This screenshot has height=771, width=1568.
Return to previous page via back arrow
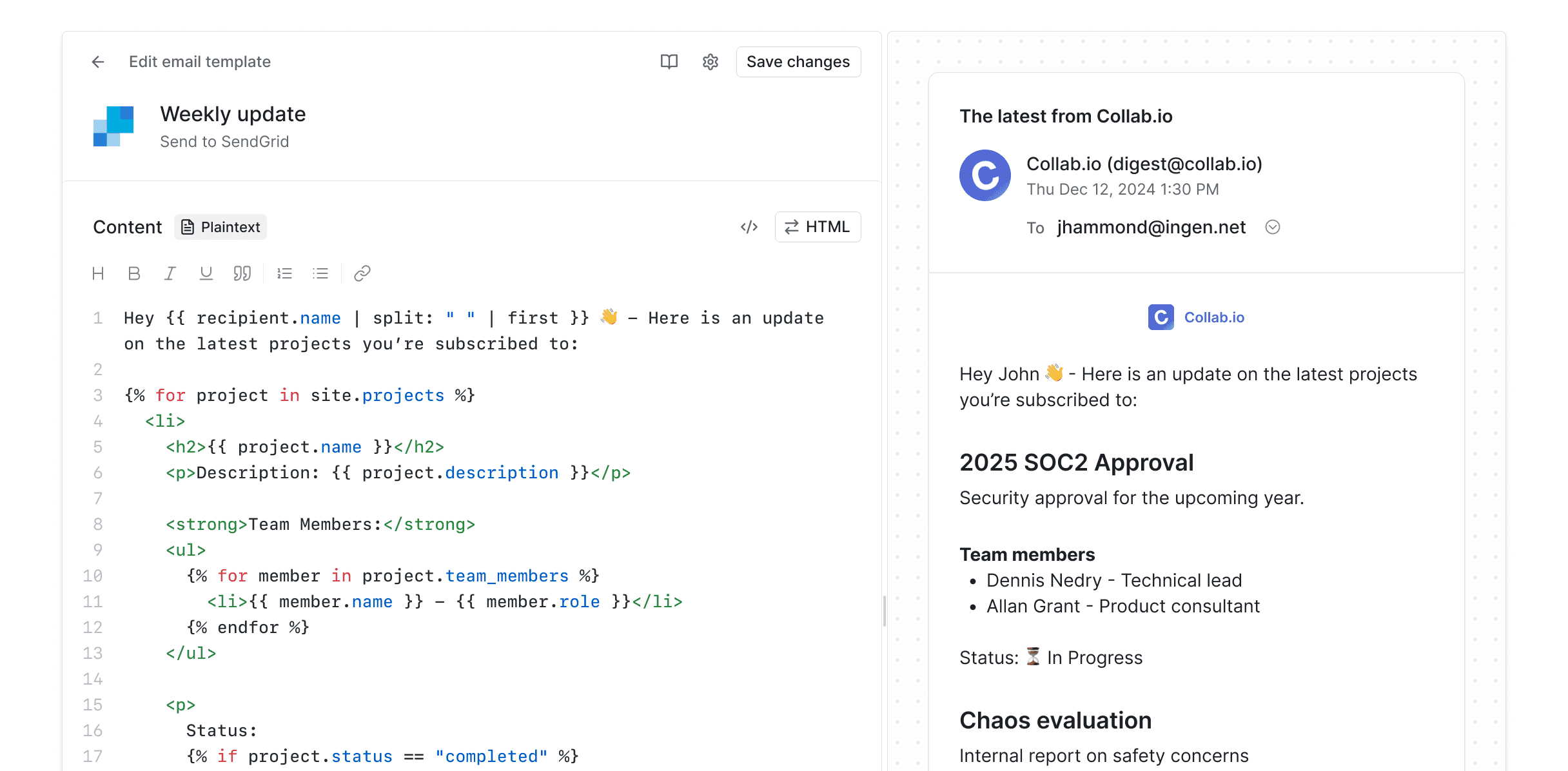click(97, 61)
